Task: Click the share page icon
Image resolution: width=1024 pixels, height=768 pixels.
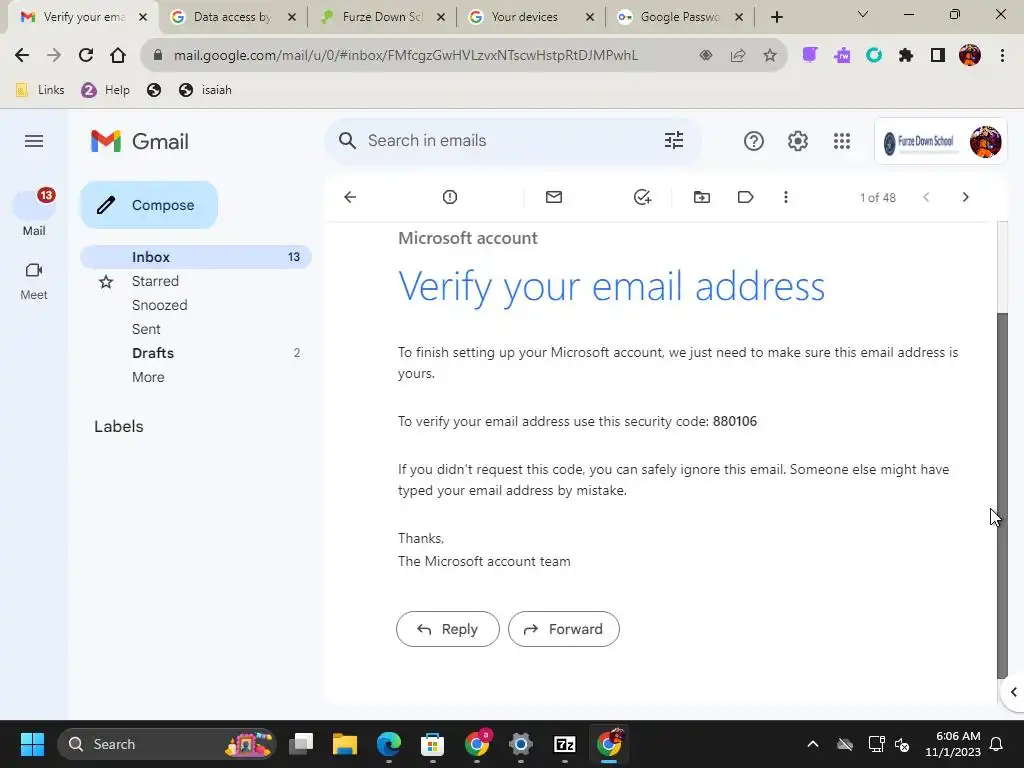Action: pos(738,56)
